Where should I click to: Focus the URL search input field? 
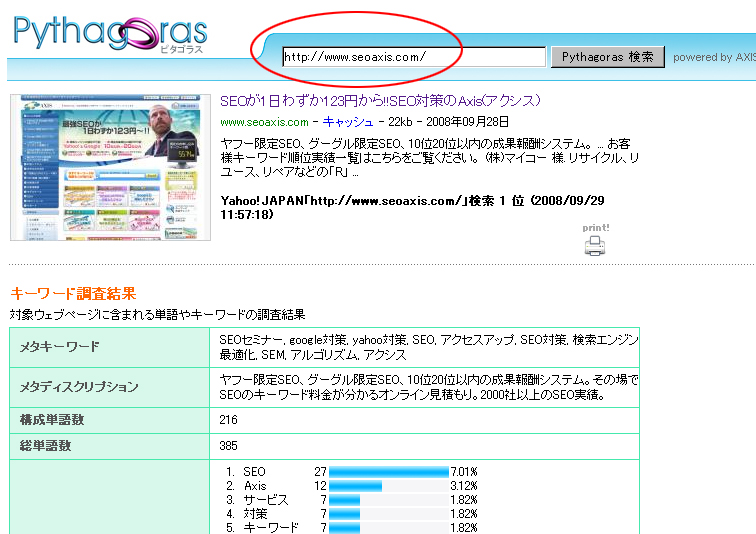413,57
